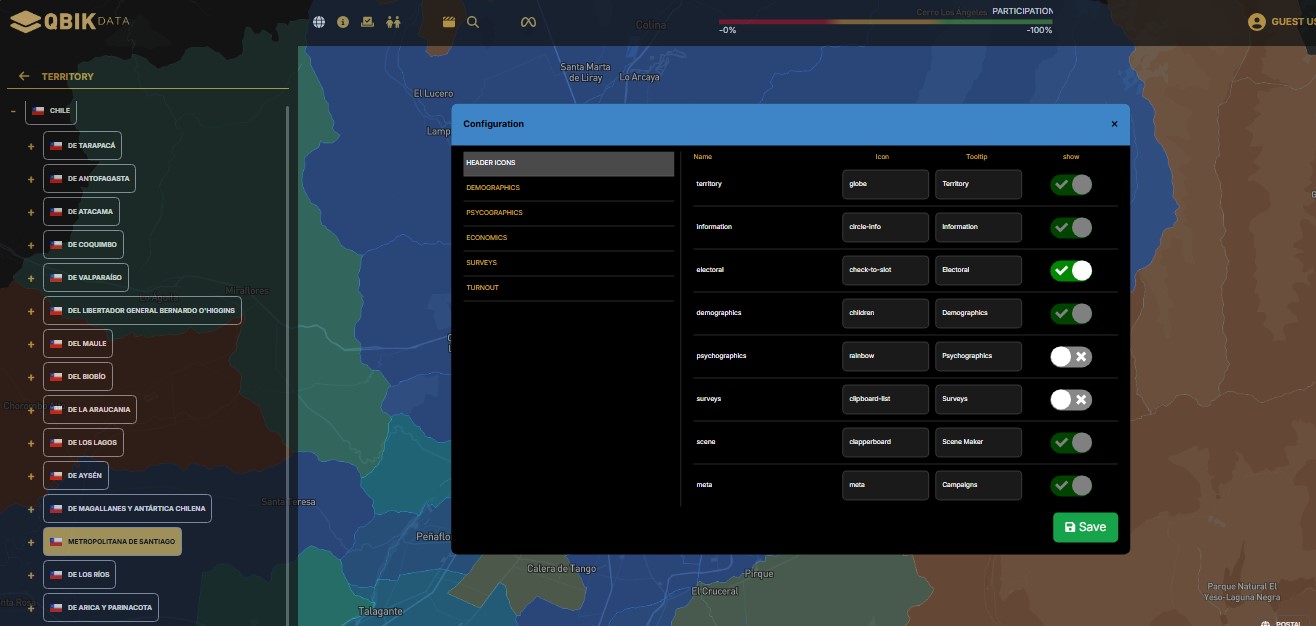The height and width of the screenshot is (626, 1316).
Task: Launch Scene Maker via clapperboard icon
Action: tap(449, 22)
